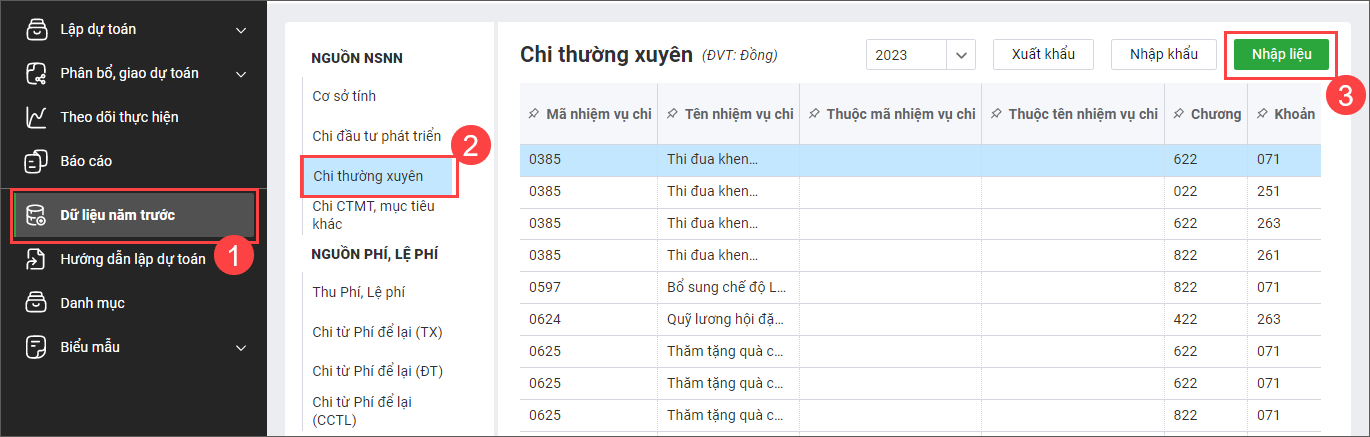Unpin the Mã nhiệm vụ chi column
Viewport: 1370px width, 437px height.
pos(533,114)
